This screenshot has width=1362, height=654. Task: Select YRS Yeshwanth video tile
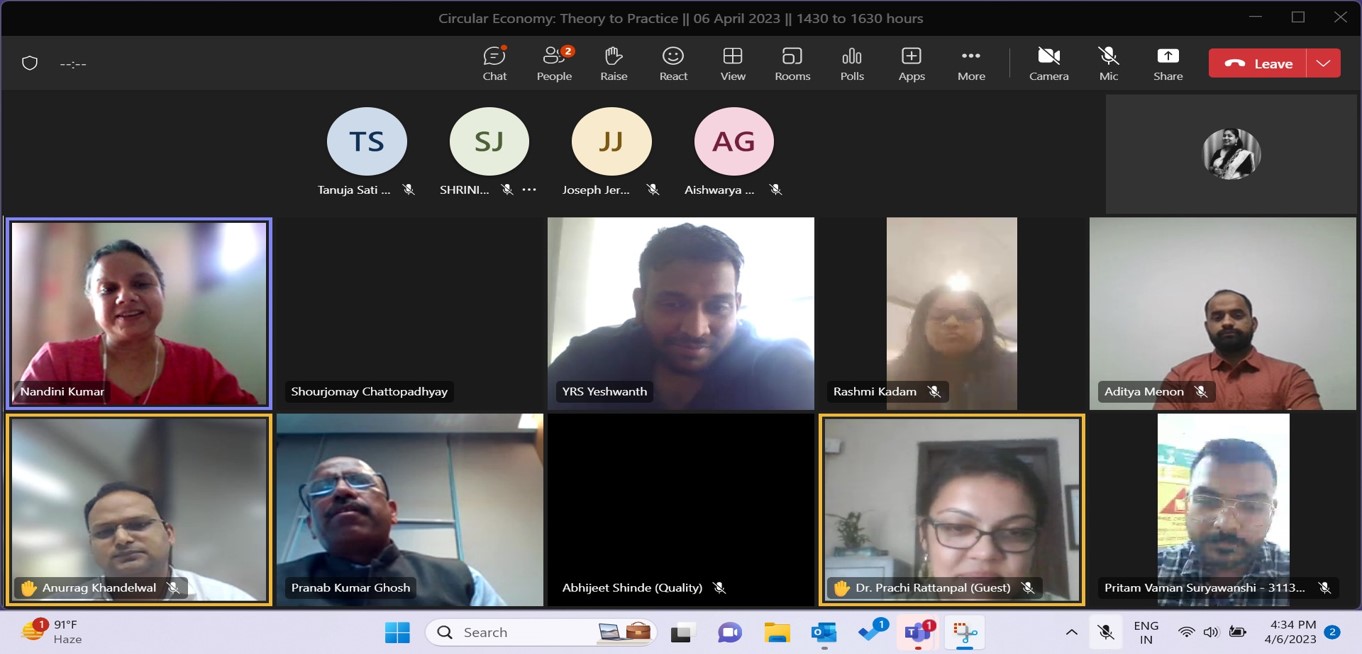pyautogui.click(x=681, y=313)
